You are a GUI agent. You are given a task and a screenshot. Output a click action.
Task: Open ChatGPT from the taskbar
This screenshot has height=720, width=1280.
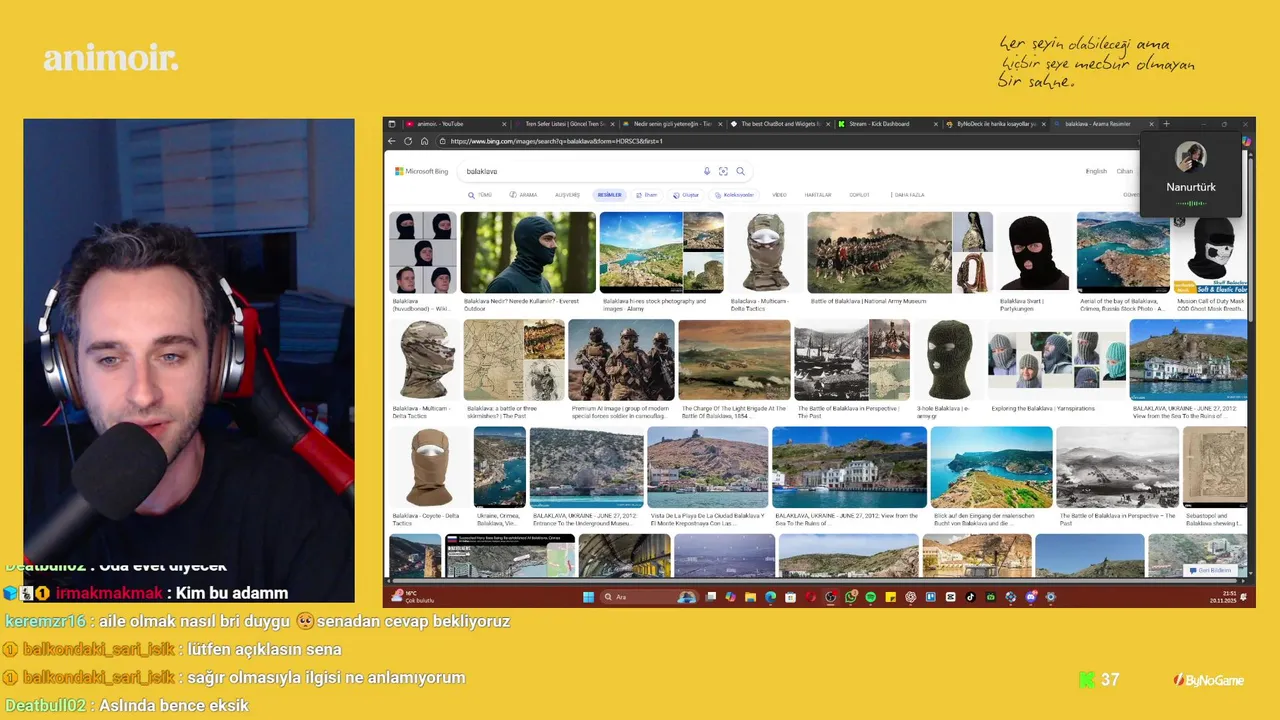(x=911, y=597)
